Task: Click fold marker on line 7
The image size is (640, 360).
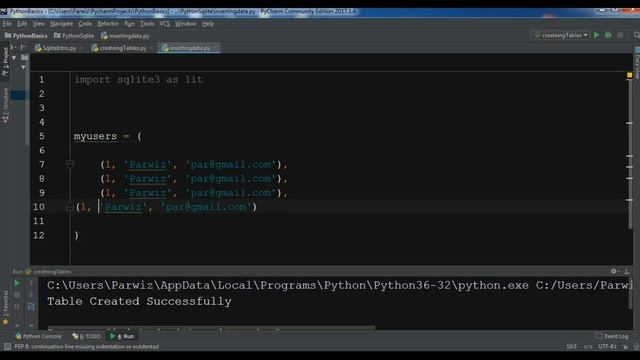Action: (x=70, y=164)
